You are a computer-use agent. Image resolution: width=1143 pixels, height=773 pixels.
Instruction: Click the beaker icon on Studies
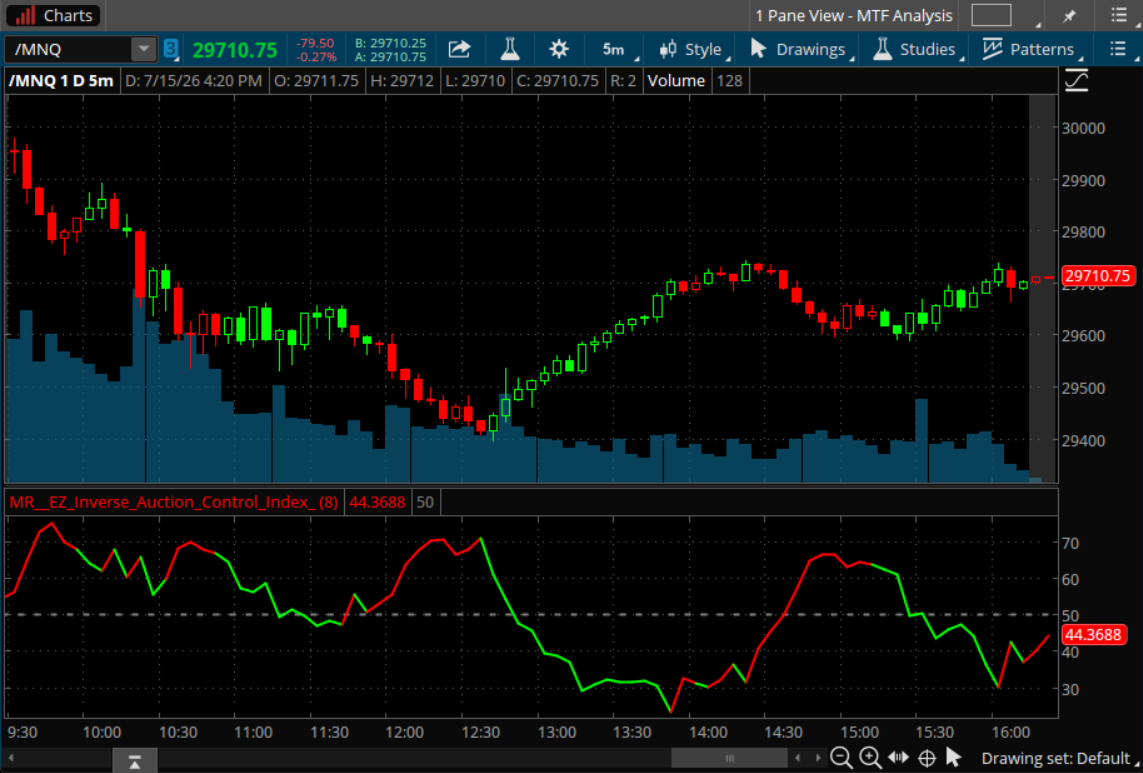pyautogui.click(x=882, y=49)
